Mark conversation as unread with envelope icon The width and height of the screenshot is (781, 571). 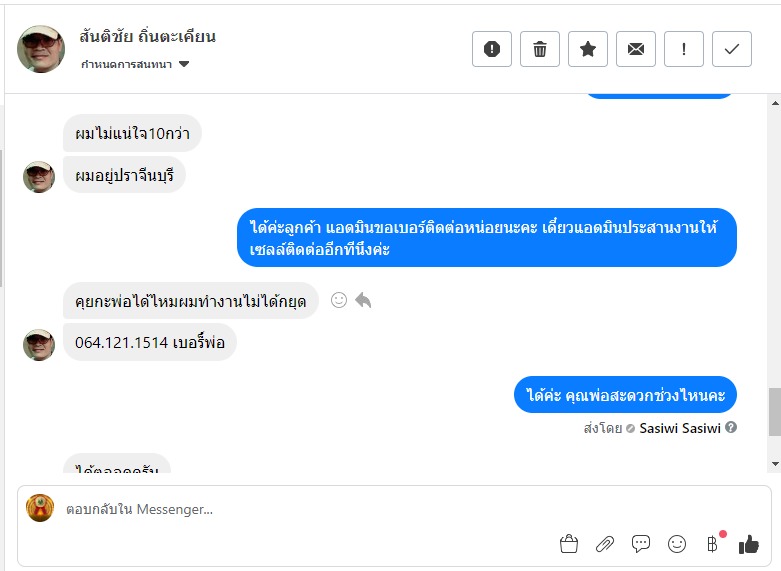tap(636, 49)
